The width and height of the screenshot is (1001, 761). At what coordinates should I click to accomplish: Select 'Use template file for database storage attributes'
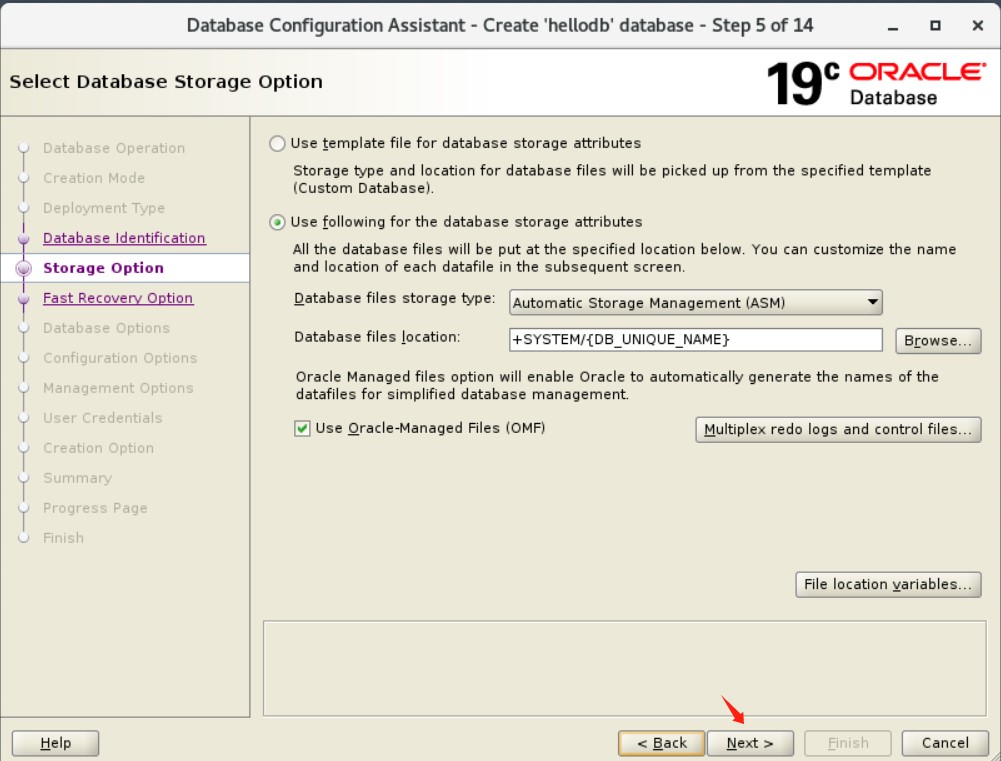point(277,143)
